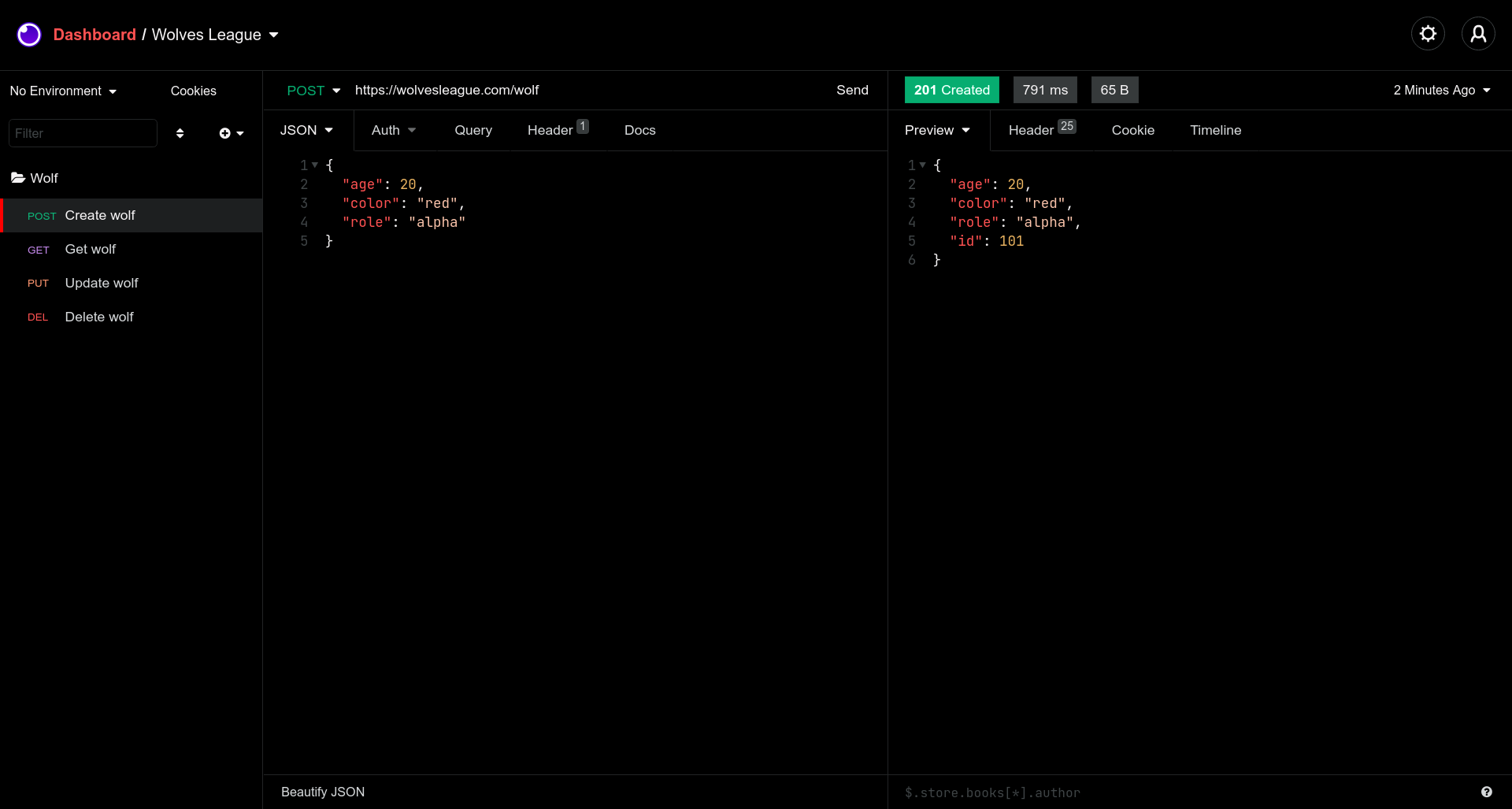The image size is (1512, 809).
Task: Click the response "color": "red" line
Action: pyautogui.click(x=1011, y=203)
